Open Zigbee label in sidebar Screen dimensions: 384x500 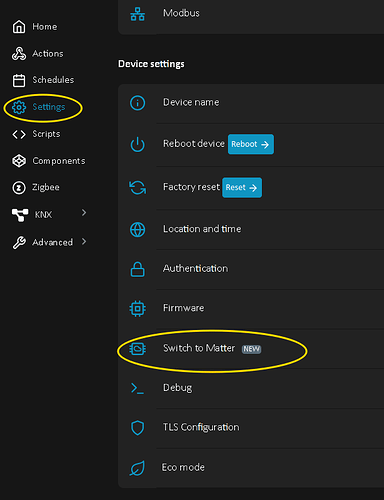46,188
